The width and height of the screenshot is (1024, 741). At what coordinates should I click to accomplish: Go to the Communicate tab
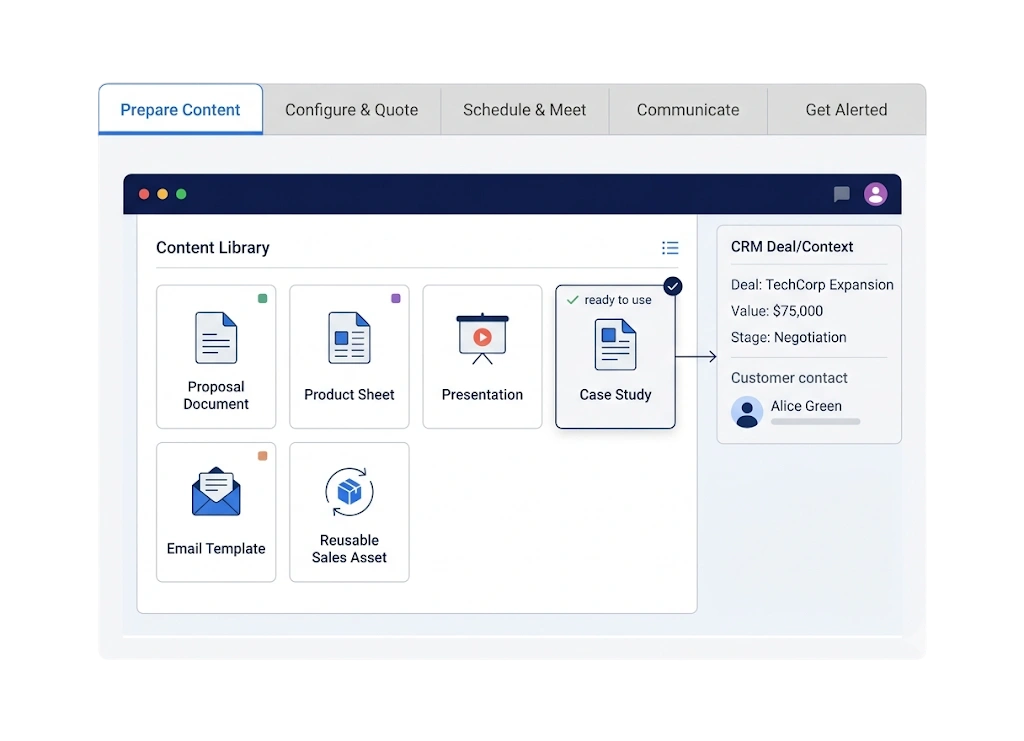(x=688, y=110)
